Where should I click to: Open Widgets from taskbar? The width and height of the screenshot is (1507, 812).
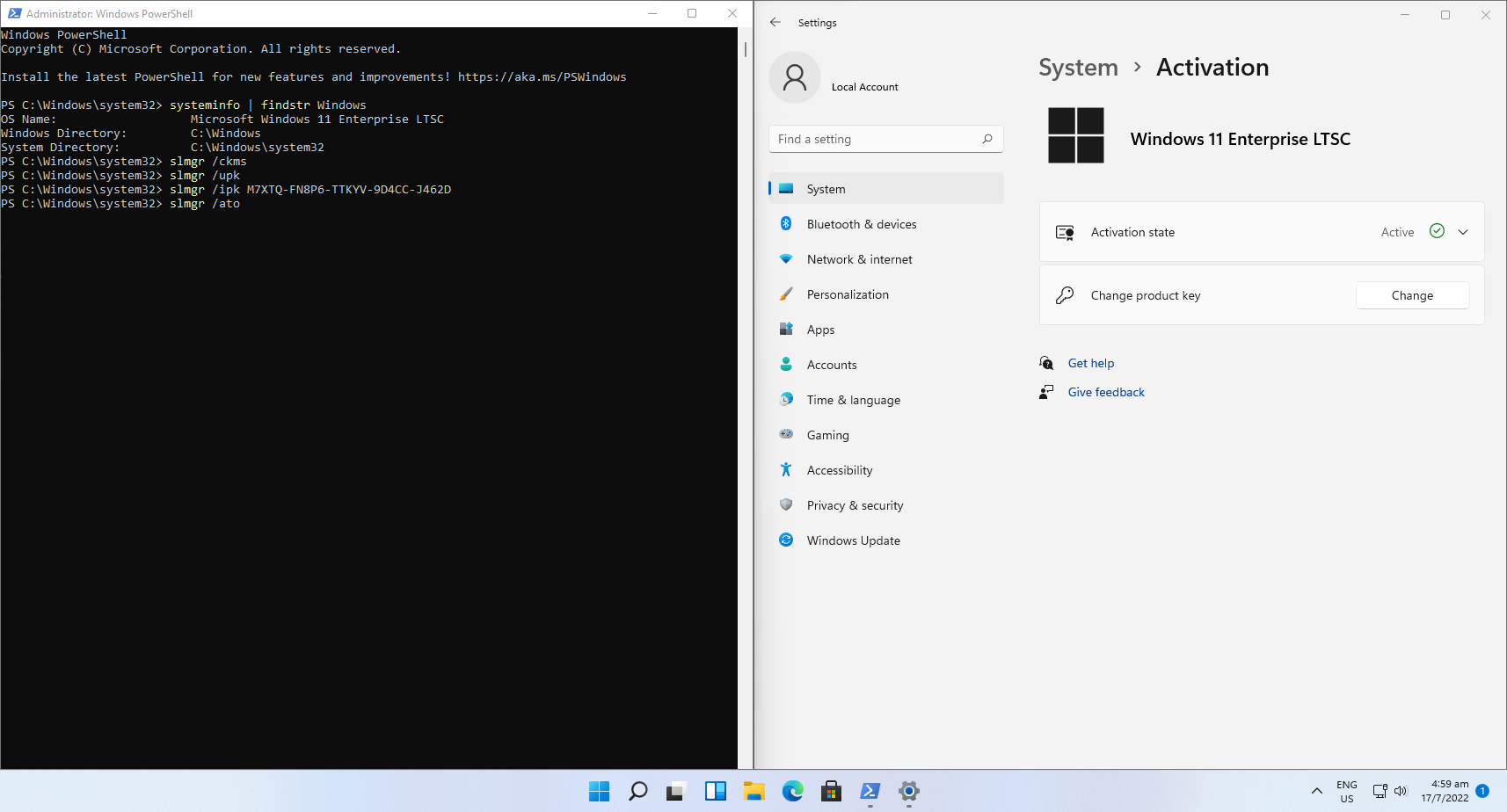[716, 791]
